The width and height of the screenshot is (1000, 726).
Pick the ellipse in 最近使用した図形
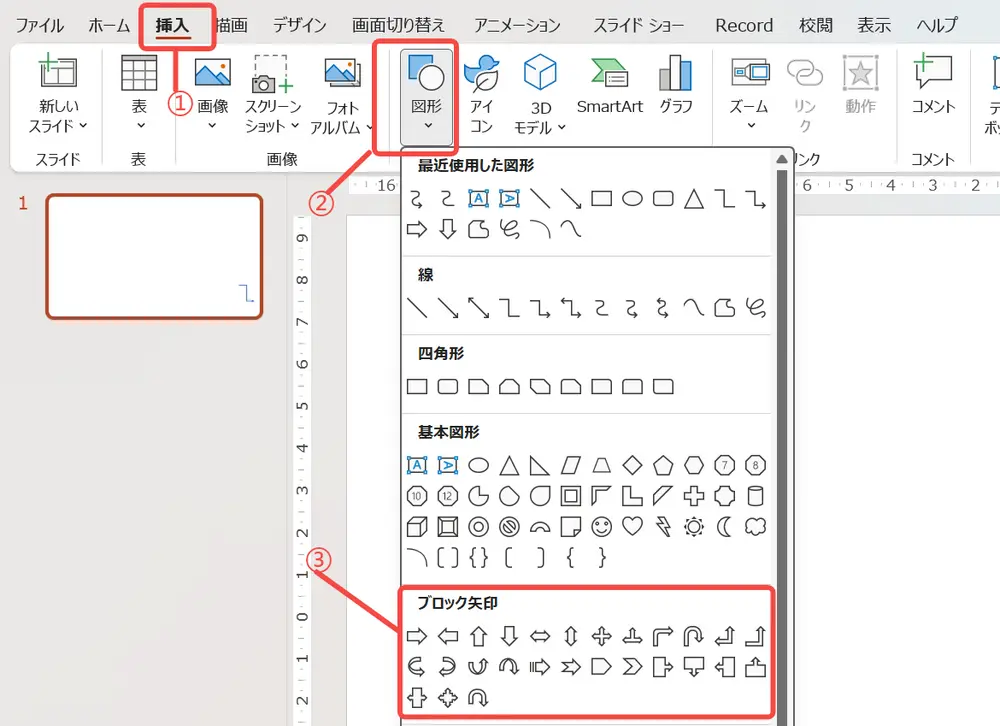(x=632, y=198)
